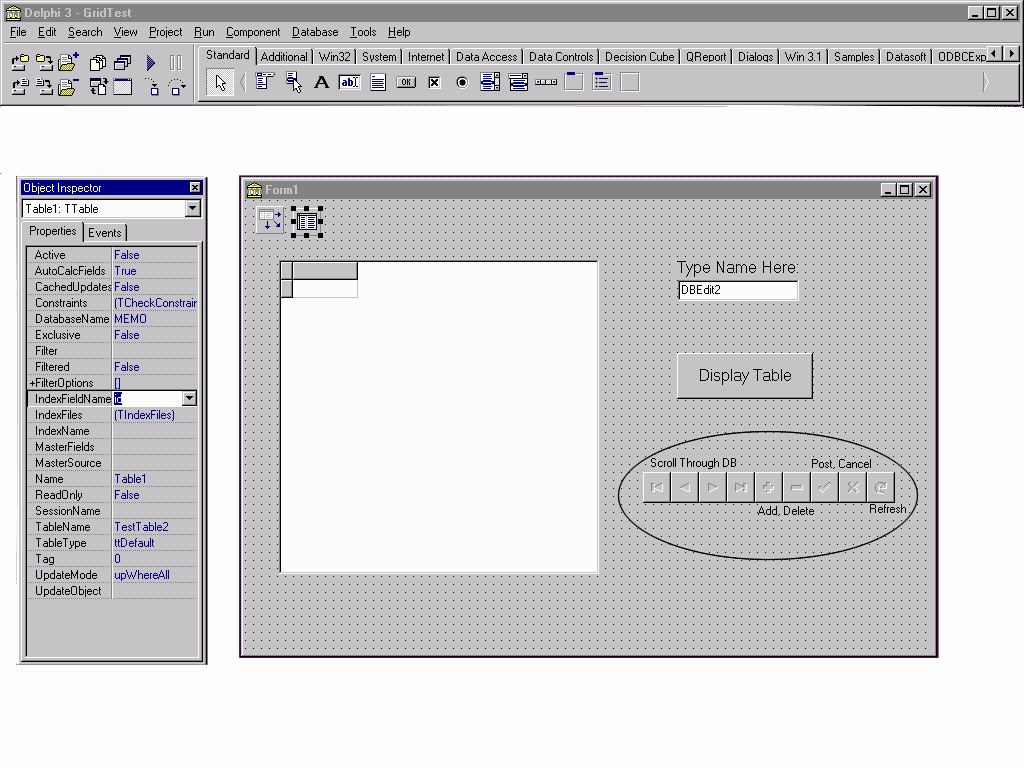Viewport: 1024px width, 768px height.
Task: Click the Display Table button
Action: (744, 376)
